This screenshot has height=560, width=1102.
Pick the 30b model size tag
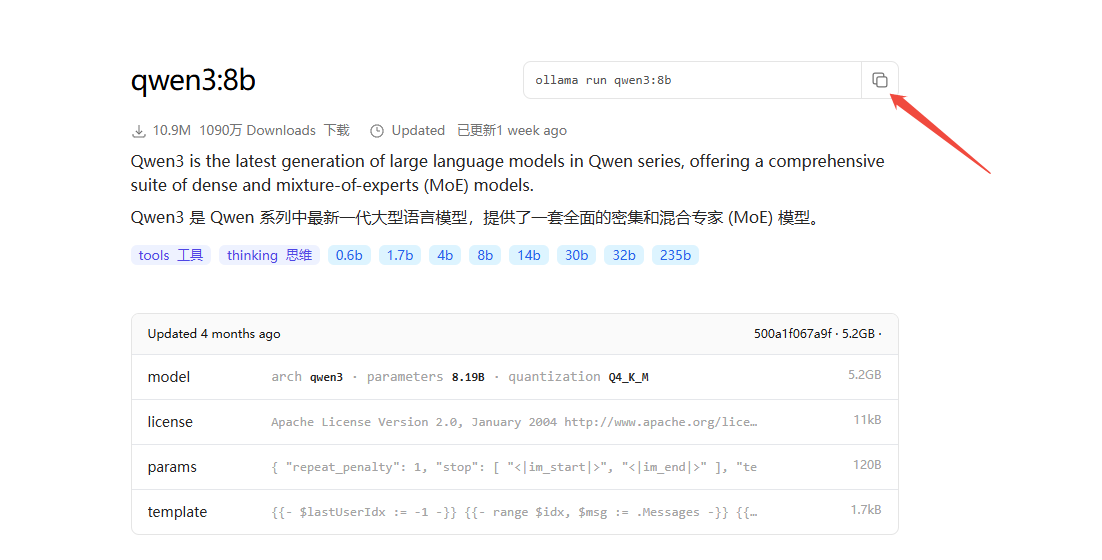click(x=576, y=255)
